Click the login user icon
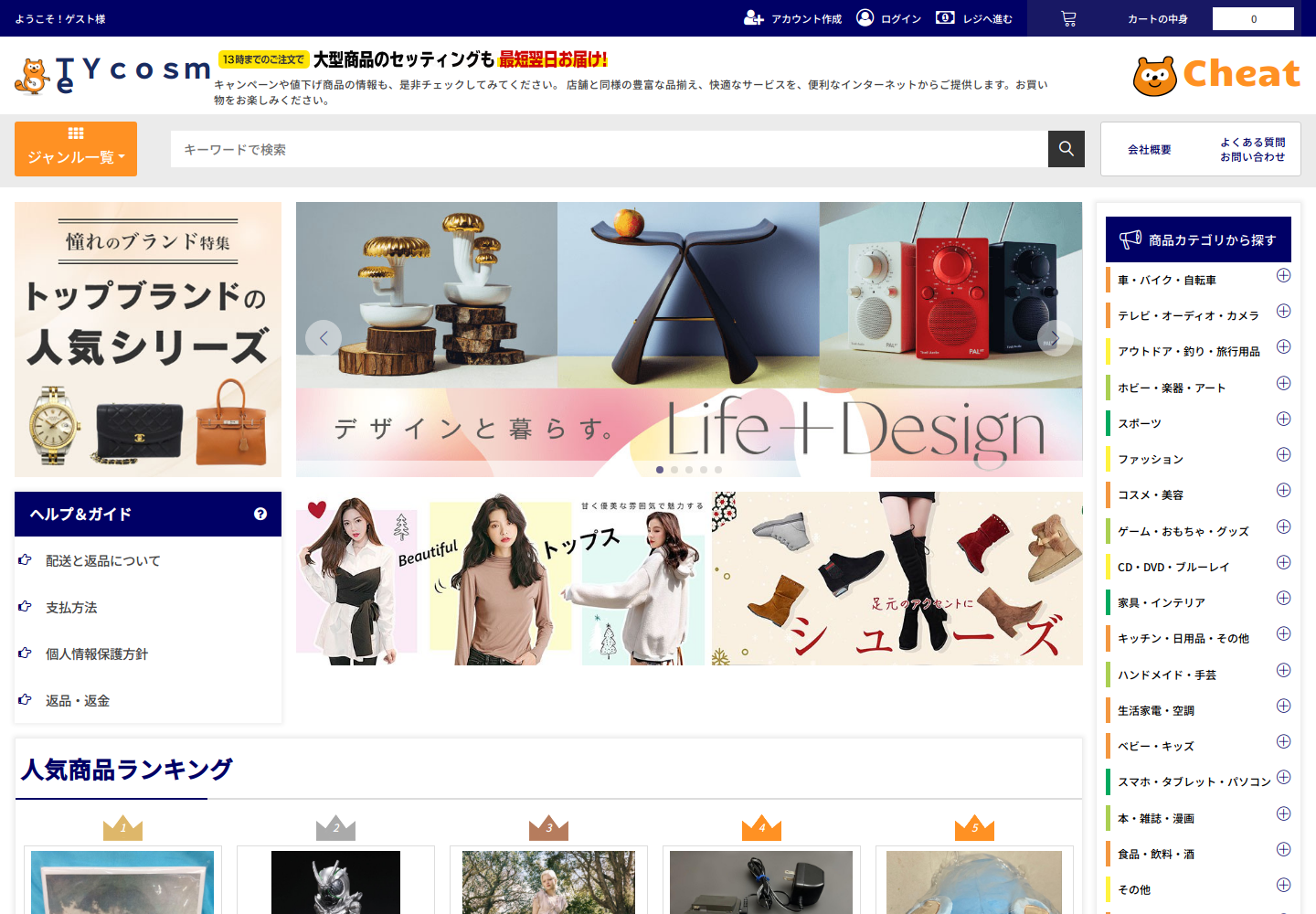The width and height of the screenshot is (1316, 914). (865, 17)
